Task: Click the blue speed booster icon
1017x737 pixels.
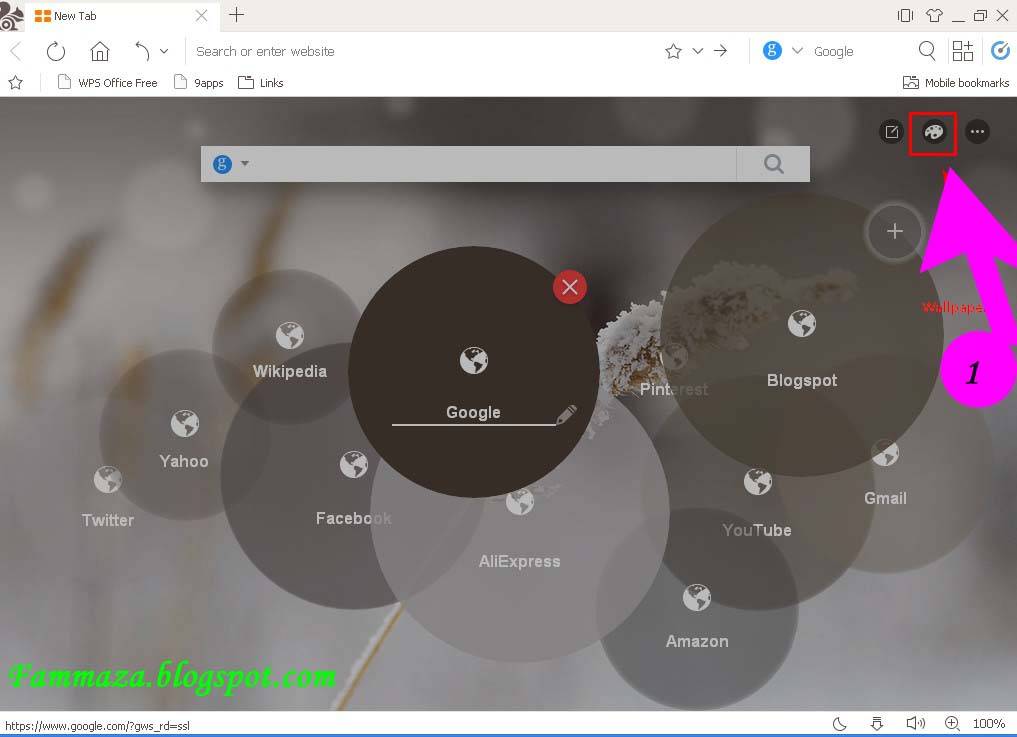Action: (x=1001, y=51)
